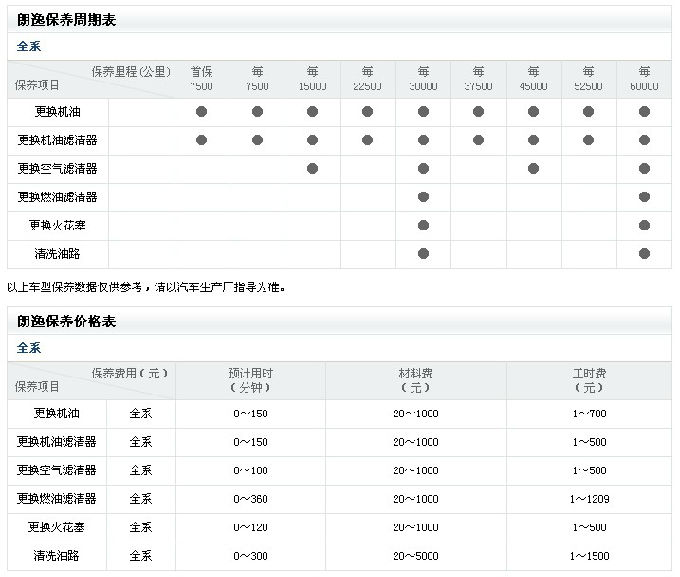Click 更换机油 row label in the cycle table
Screen dimensions: 680x577
pos(58,112)
